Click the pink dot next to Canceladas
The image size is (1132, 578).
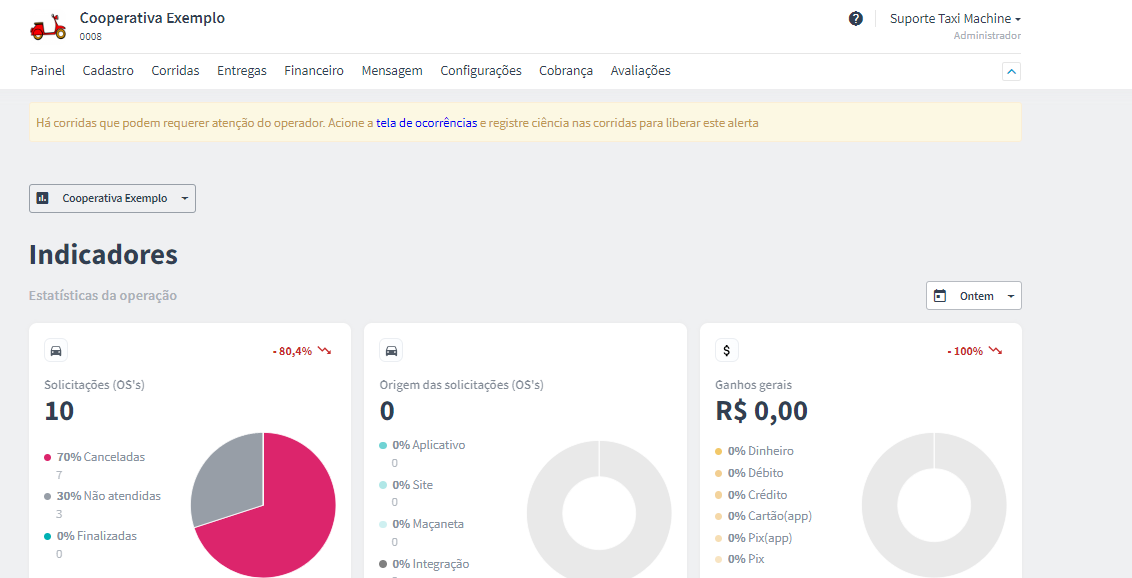[x=48, y=457]
